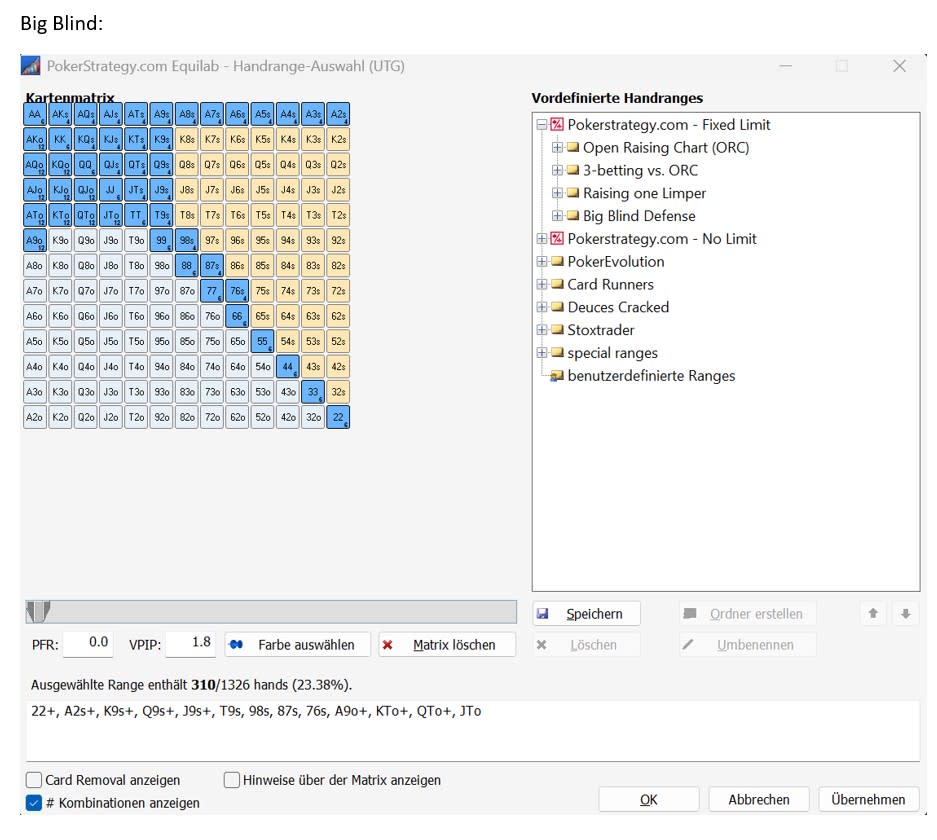Screen dimensions: 937x840
Task: Click Matrix löschen button
Action: (447, 645)
